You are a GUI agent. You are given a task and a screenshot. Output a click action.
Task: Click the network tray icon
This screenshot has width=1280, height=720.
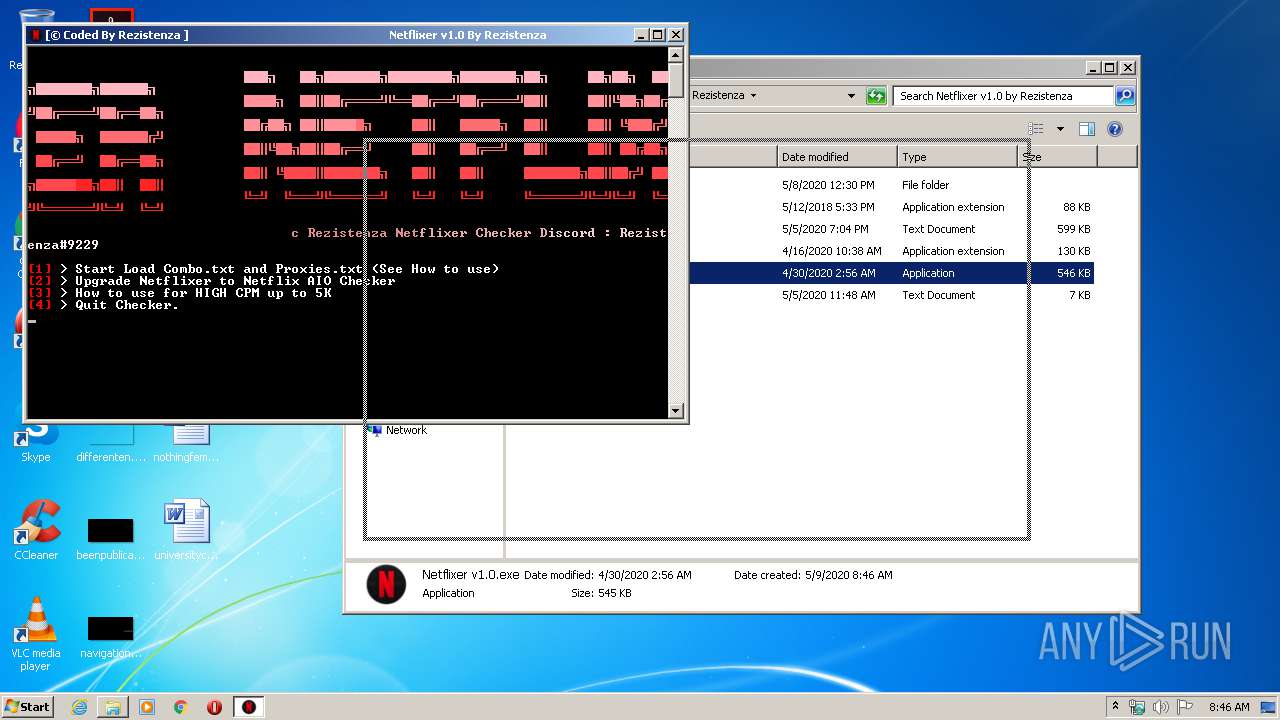(1137, 707)
